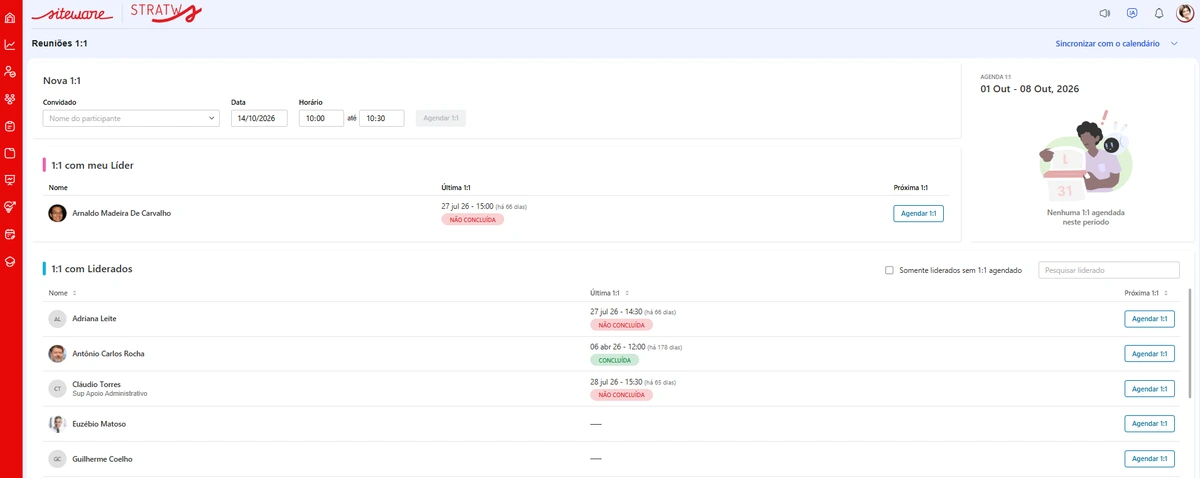Click the agenda date range 01 Out - 08 Out, 2026
Image resolution: width=1200 pixels, height=478 pixels.
pyautogui.click(x=1029, y=89)
